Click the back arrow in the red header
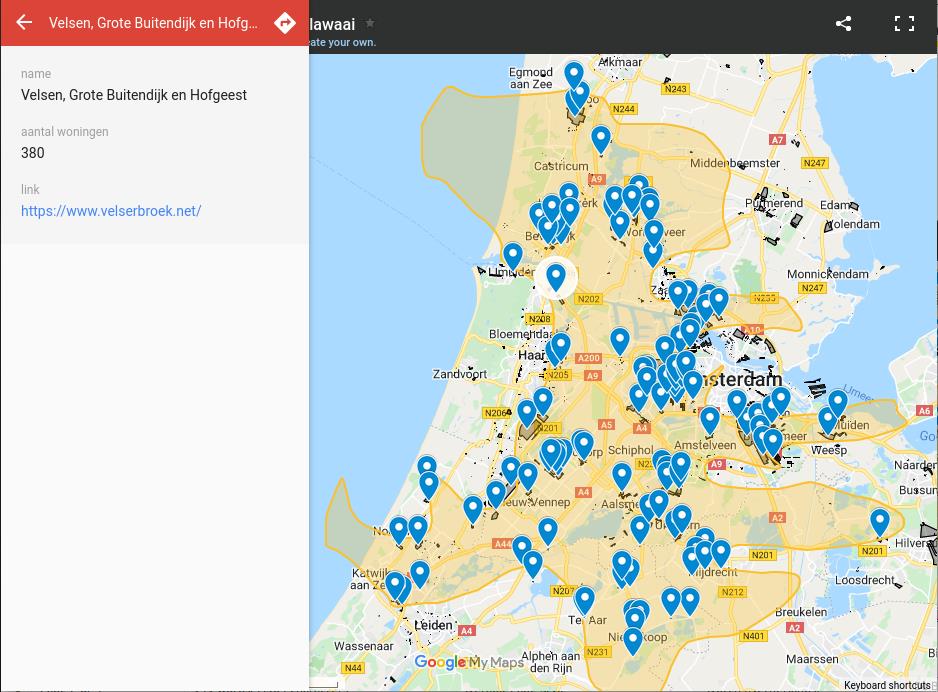938x692 pixels. coord(24,22)
